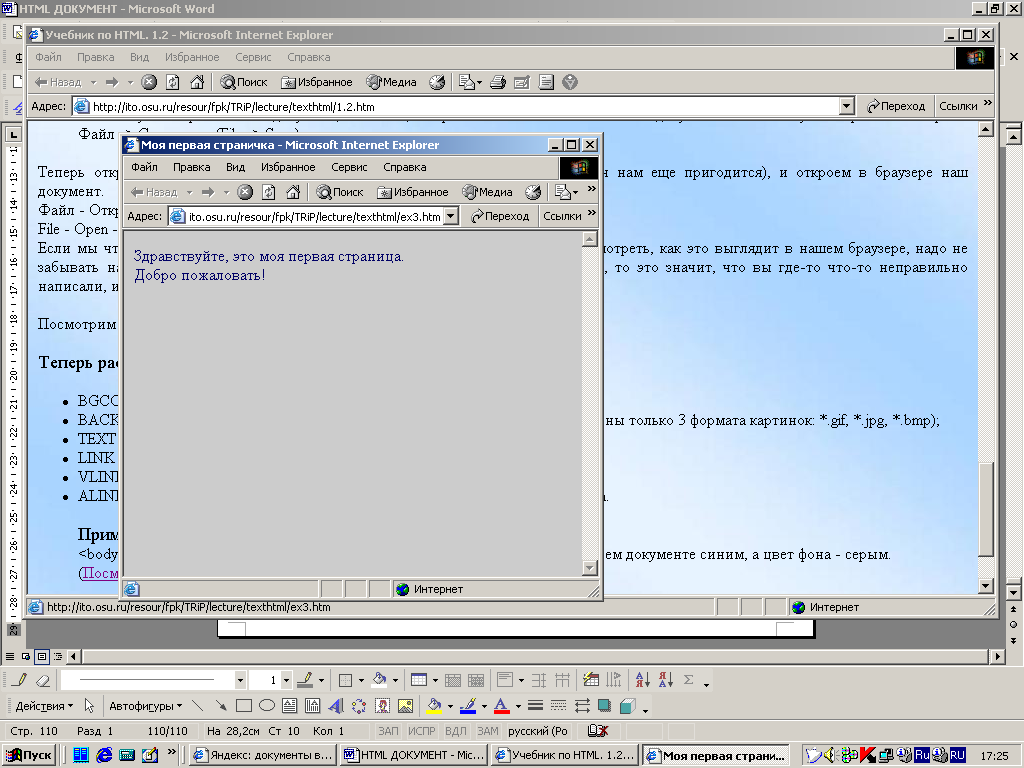1024x768 pixels.
Task: Click Stop icon in Моя первая страничка window
Action: click(245, 192)
